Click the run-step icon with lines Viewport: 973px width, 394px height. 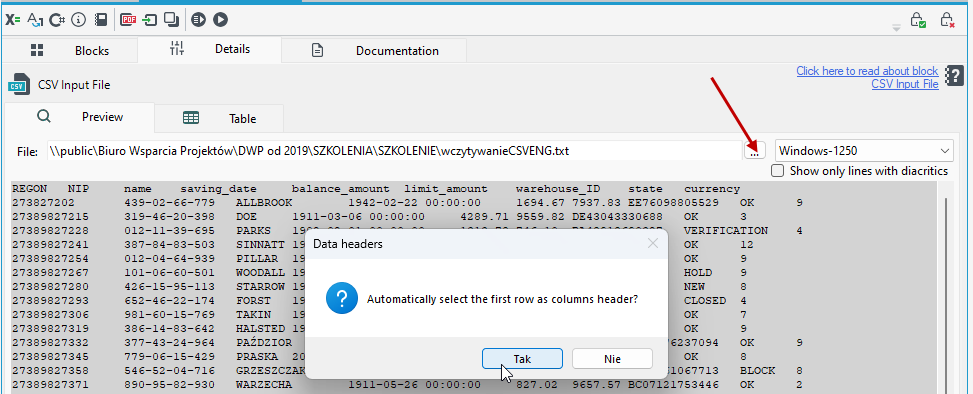click(199, 20)
